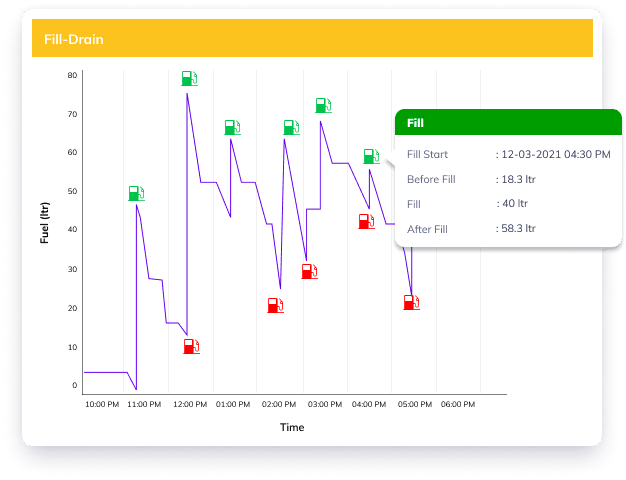
Task: Select the red drain icon near 04:00 PM
Action: click(x=367, y=221)
